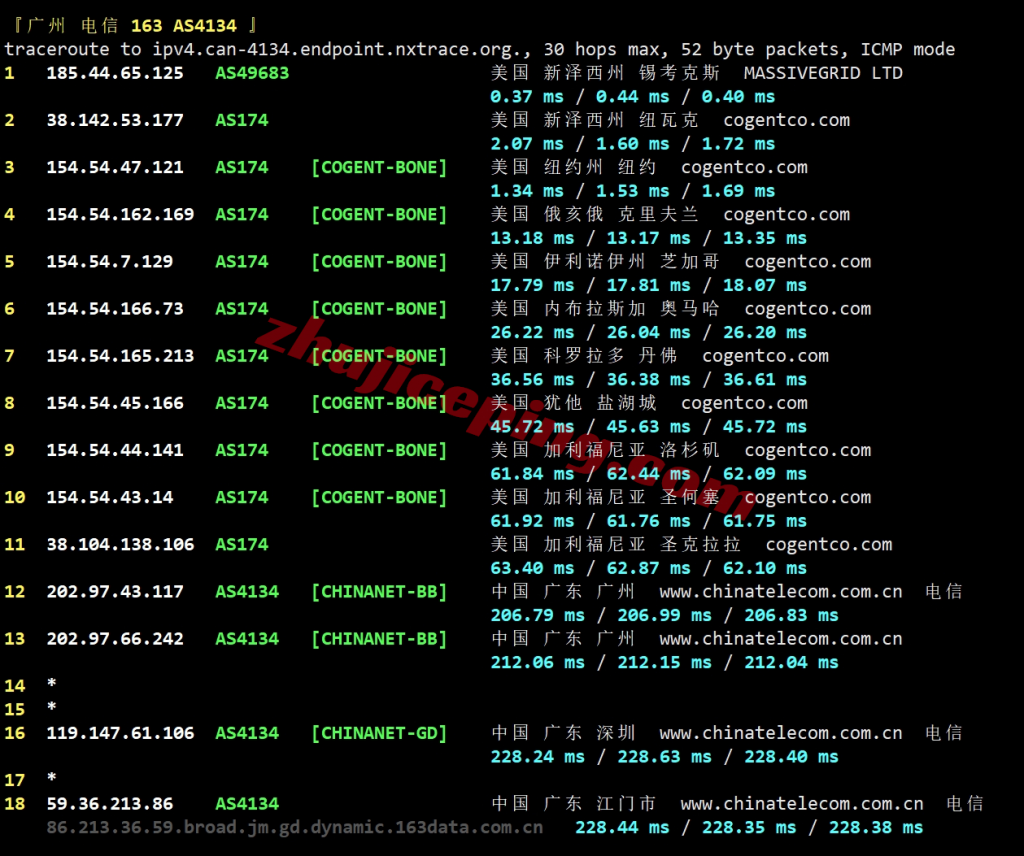Click the AS49683 label on hop 1
This screenshot has width=1024, height=856.
click(x=252, y=73)
